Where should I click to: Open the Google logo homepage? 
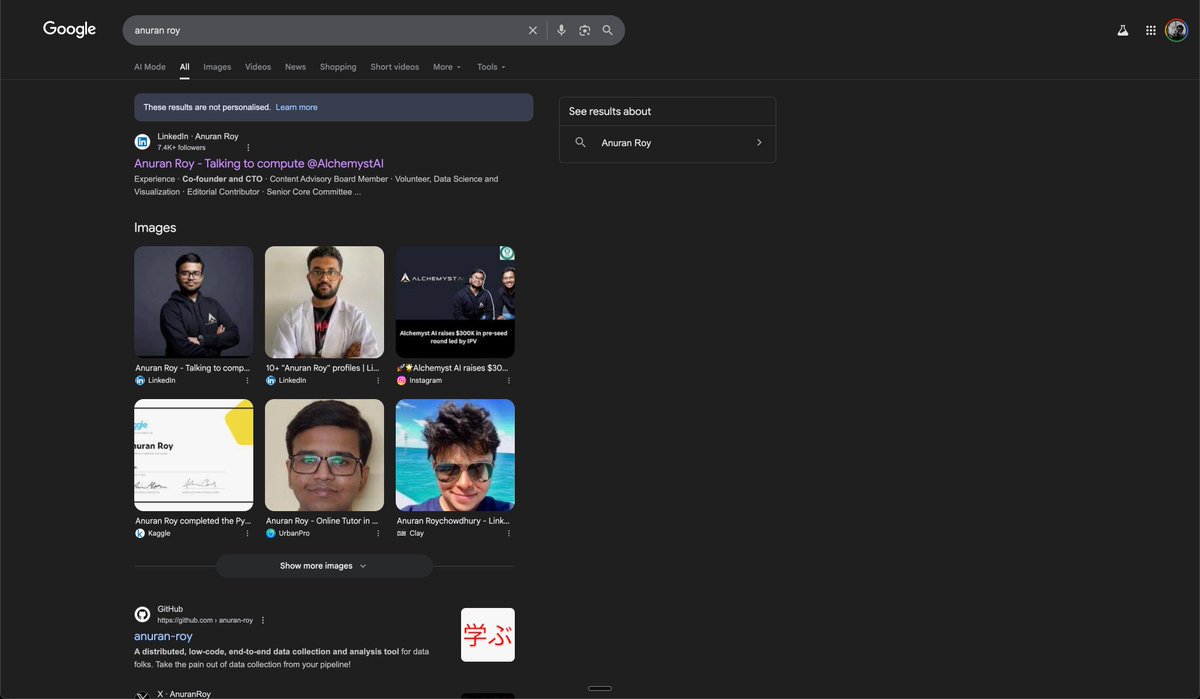[69, 29]
